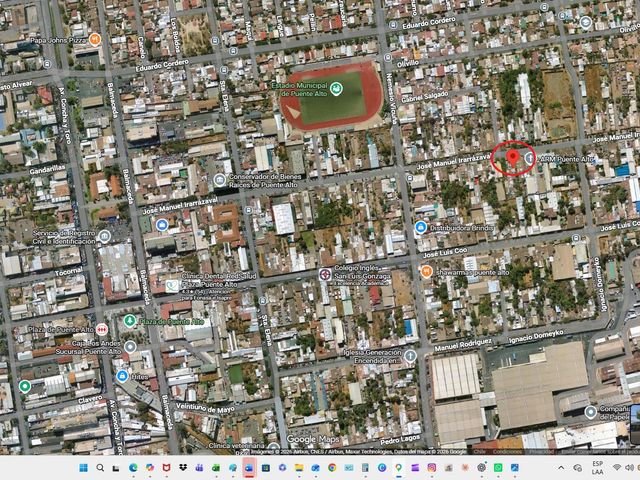The width and height of the screenshot is (640, 480).
Task: Click the bus stop icon beside top Eduardo Cordero label
Action: click(x=393, y=25)
